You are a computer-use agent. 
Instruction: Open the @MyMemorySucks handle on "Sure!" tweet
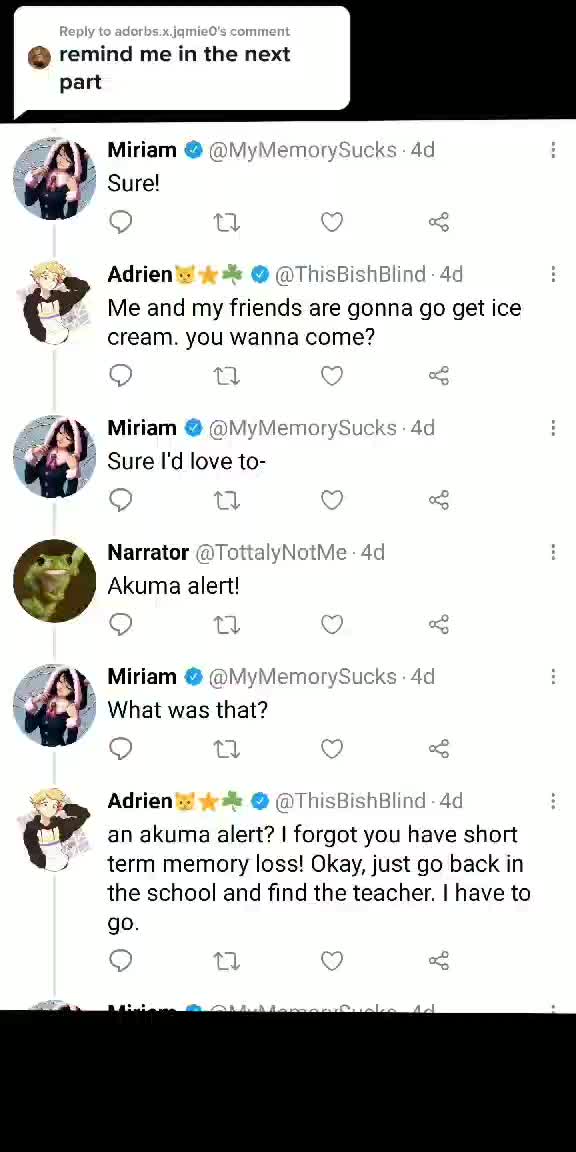coord(303,150)
